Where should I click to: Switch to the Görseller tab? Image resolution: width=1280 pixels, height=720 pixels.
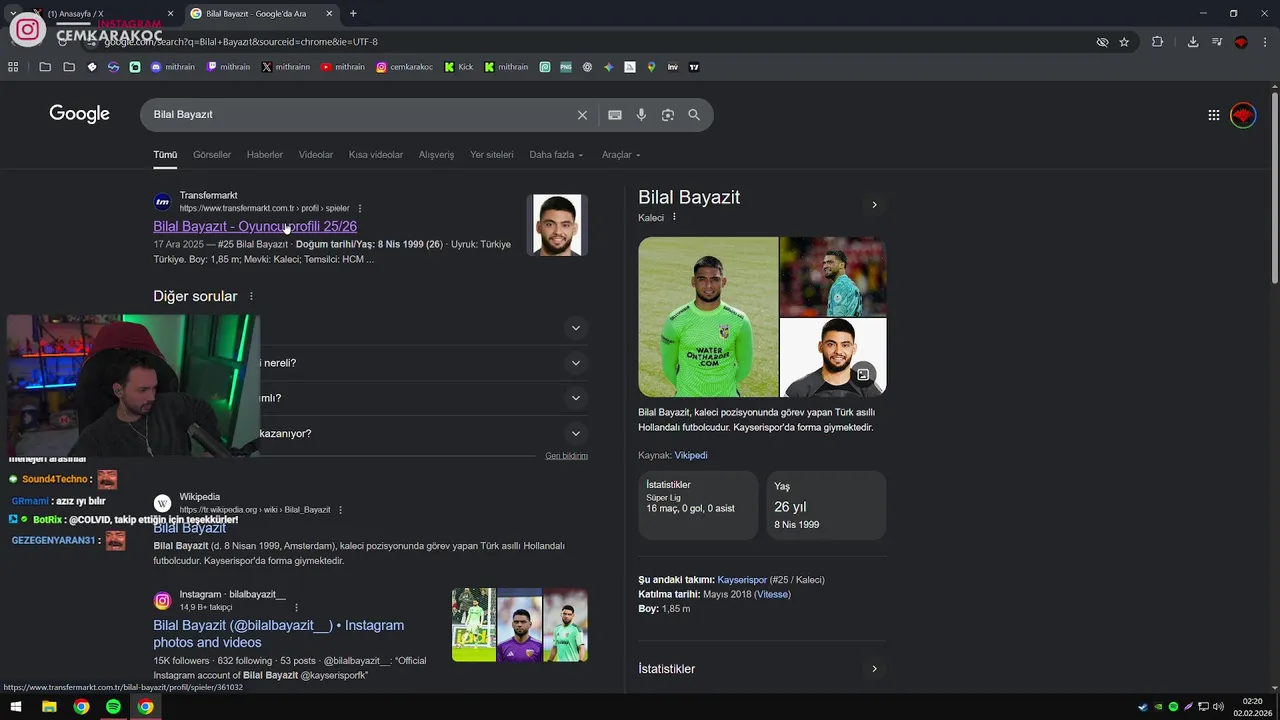click(x=212, y=155)
